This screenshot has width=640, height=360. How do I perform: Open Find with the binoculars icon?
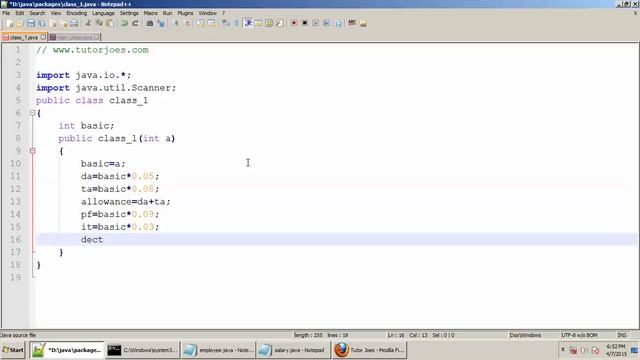[x=149, y=23]
